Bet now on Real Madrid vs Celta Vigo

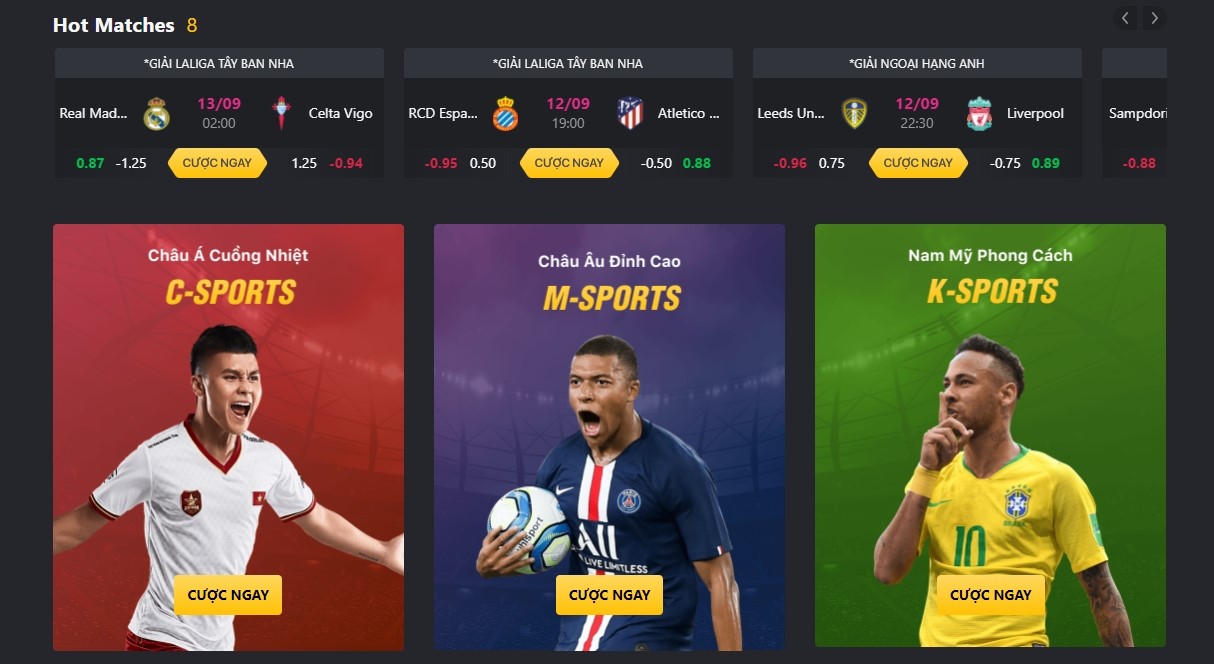219,163
